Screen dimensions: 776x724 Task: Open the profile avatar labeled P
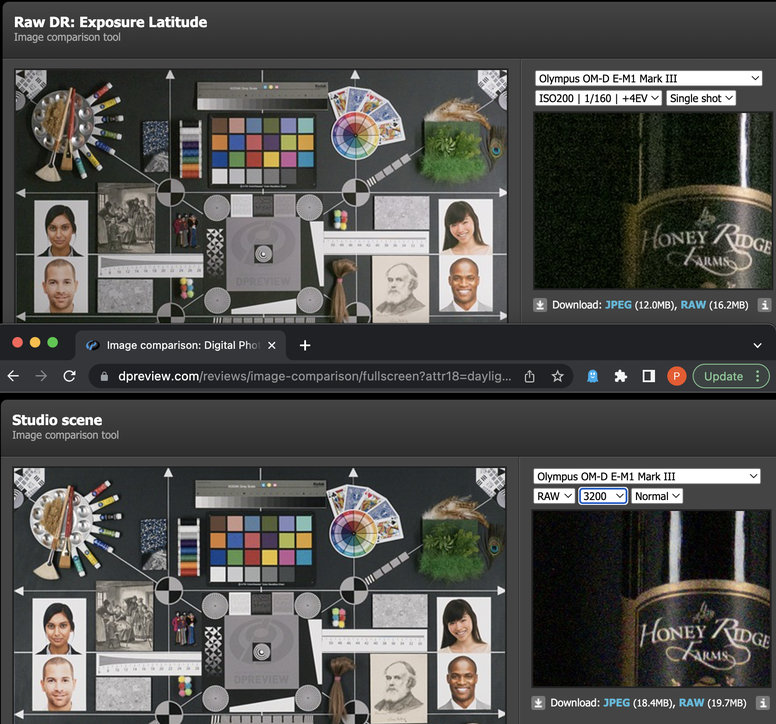(676, 376)
